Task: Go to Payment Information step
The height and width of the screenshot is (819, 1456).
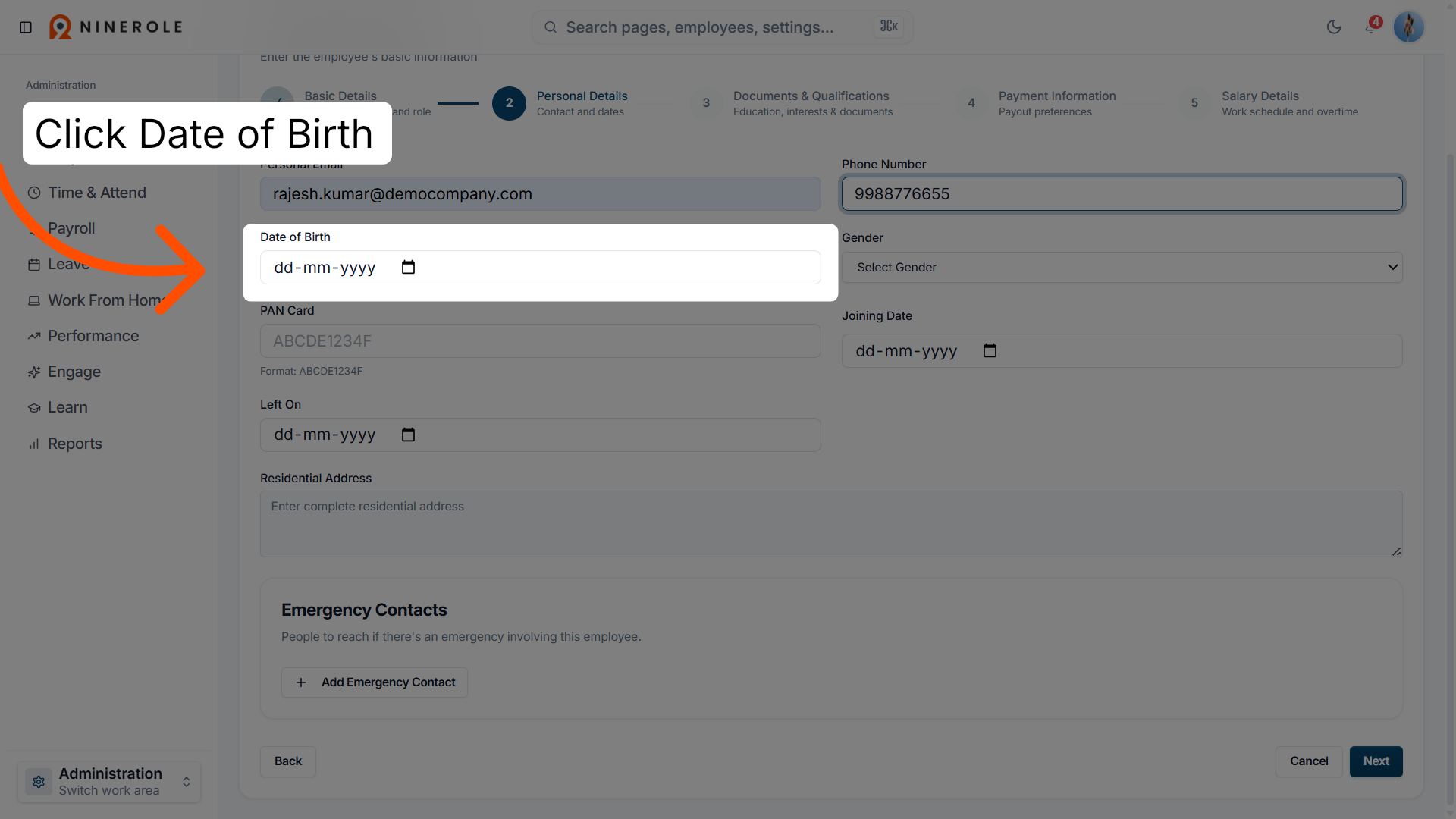Action: pyautogui.click(x=1036, y=103)
